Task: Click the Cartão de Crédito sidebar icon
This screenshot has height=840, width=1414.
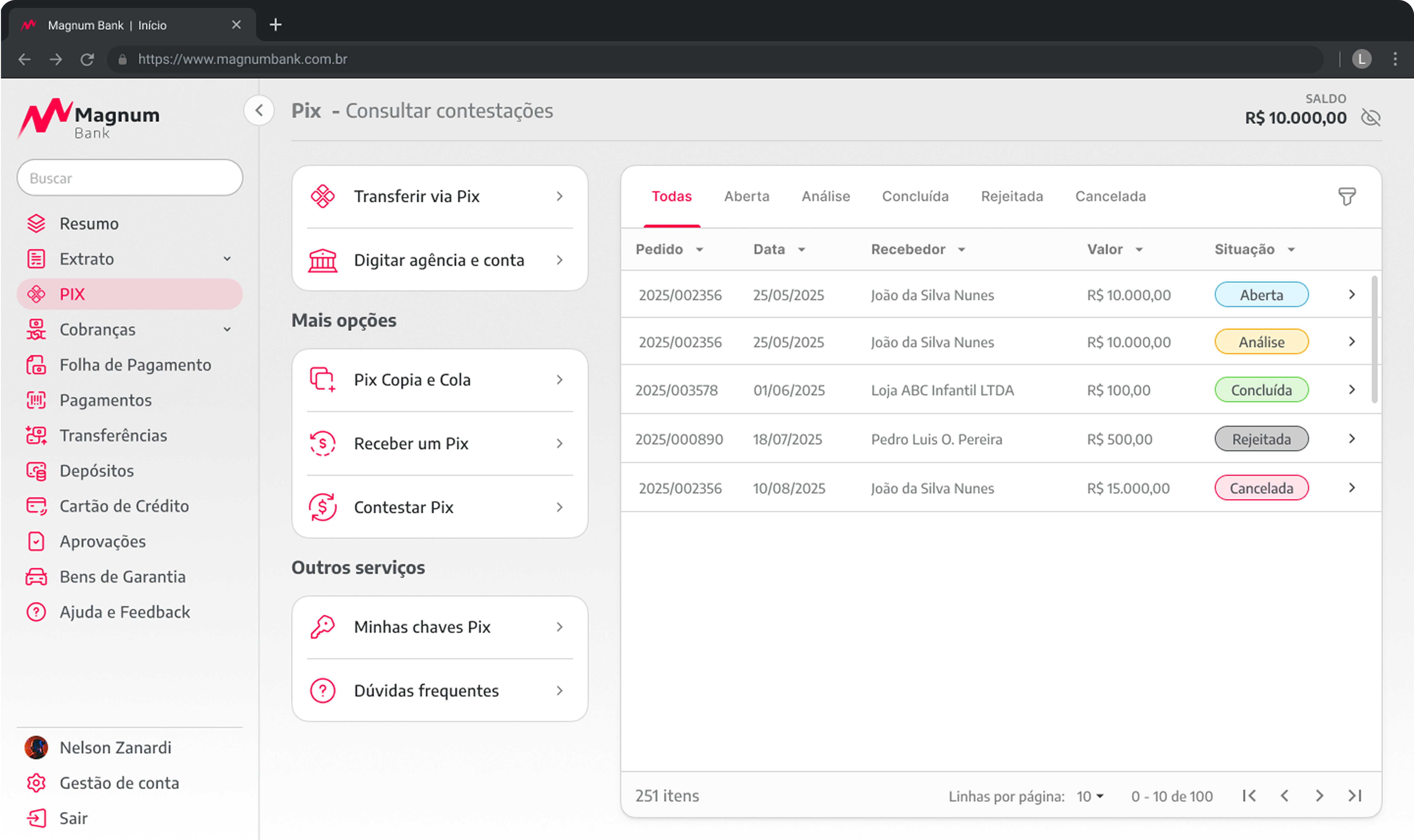Action: (36, 506)
